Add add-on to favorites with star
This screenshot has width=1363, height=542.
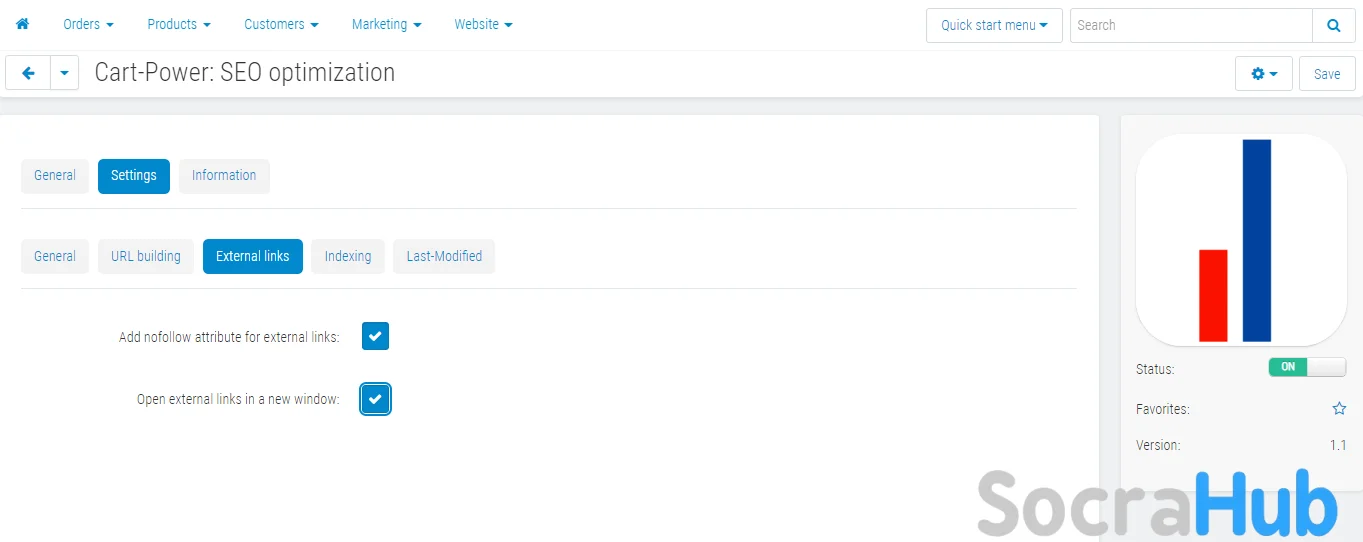(x=1339, y=409)
